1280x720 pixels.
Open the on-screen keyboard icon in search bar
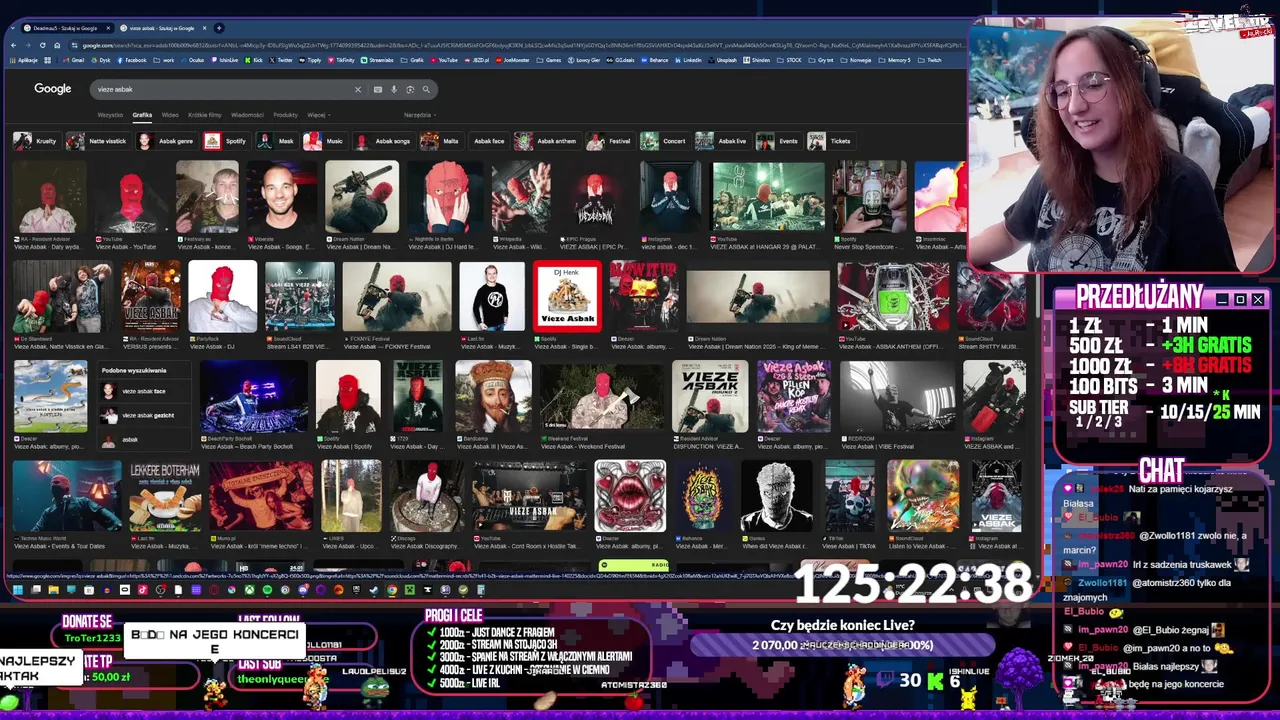coord(377,89)
